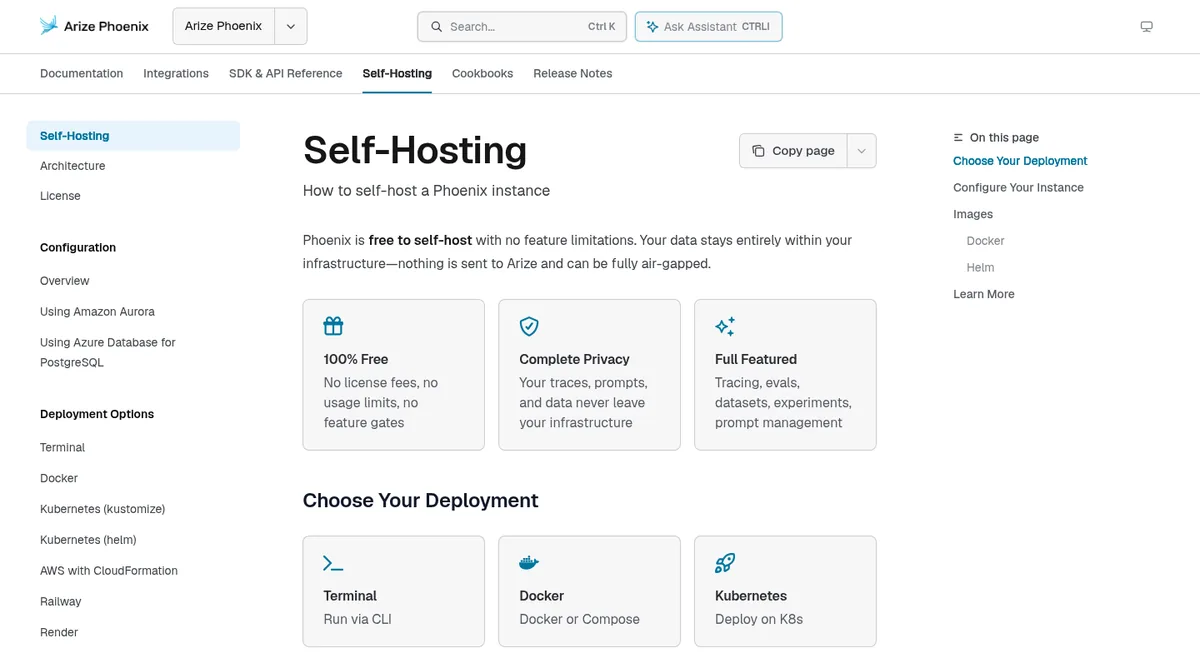Go to SDK & API Reference tab

point(286,74)
